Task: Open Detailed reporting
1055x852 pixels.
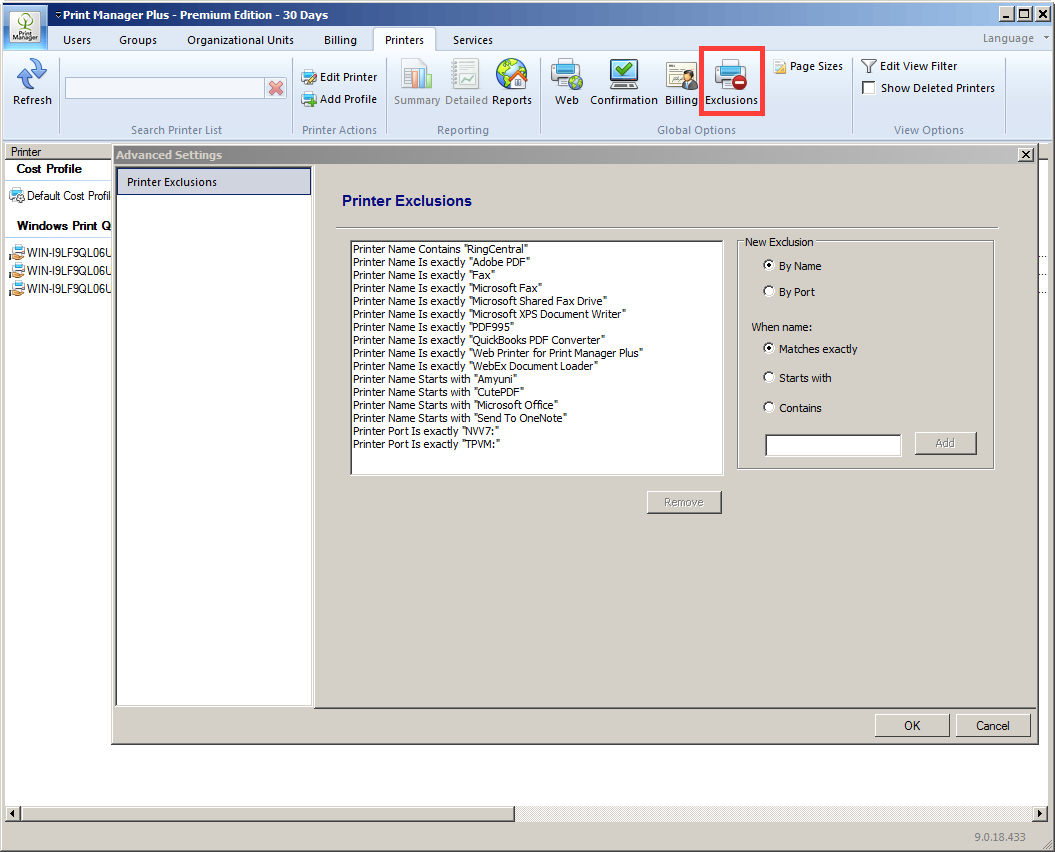Action: pos(466,82)
